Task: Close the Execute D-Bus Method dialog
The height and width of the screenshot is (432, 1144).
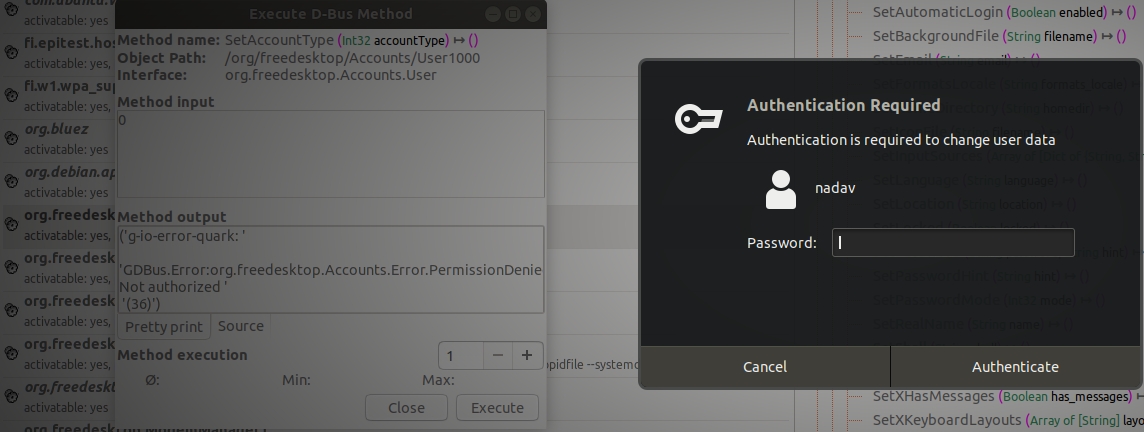Action: click(x=406, y=408)
